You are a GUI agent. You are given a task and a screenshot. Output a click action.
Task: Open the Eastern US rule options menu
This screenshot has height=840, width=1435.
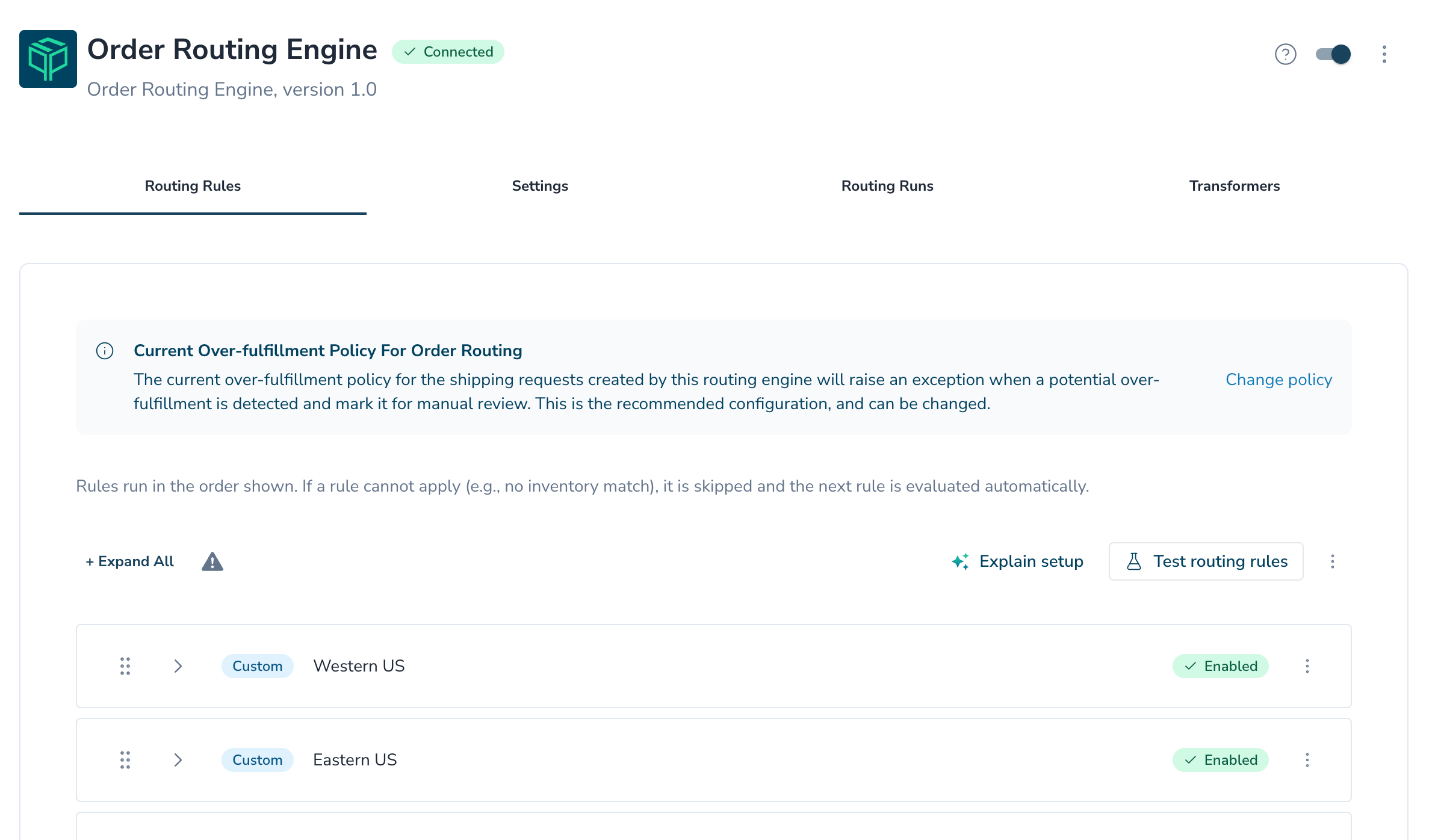(x=1307, y=760)
